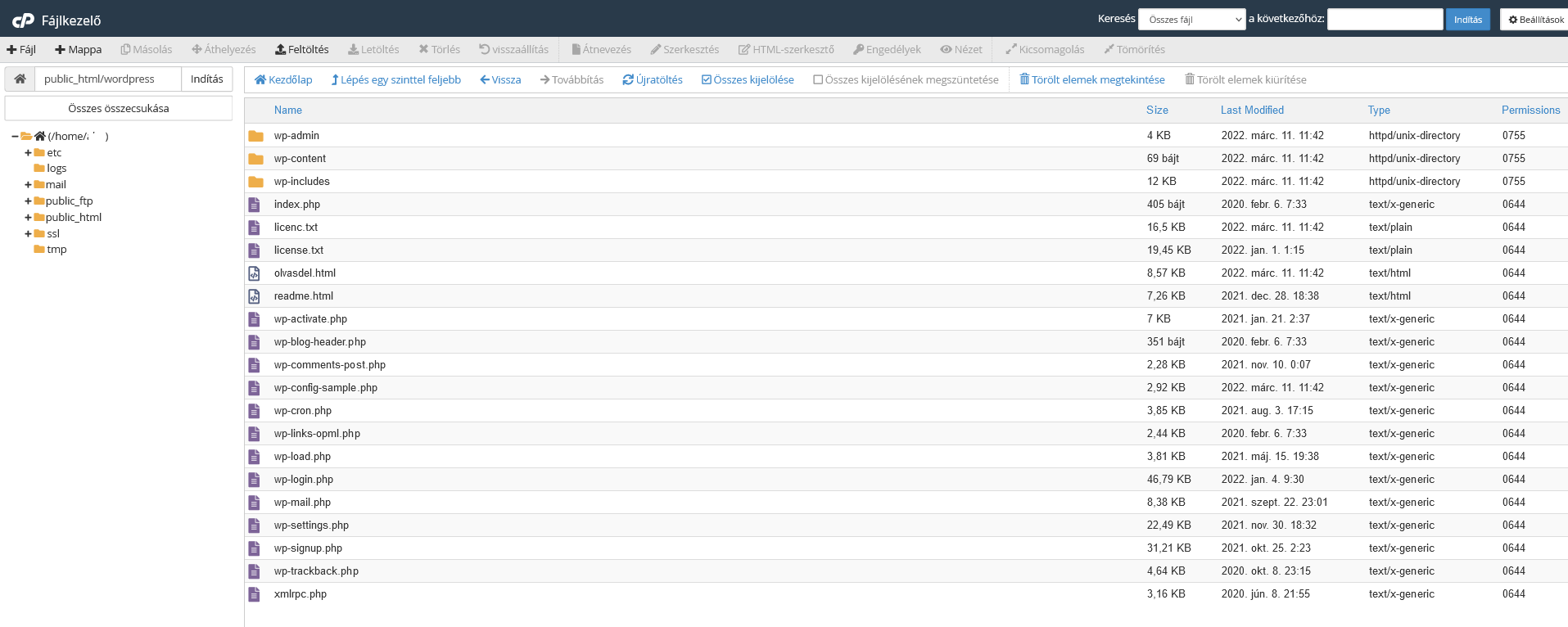Select the file name wp-config-sample.php
The image size is (1568, 627).
coord(326,388)
